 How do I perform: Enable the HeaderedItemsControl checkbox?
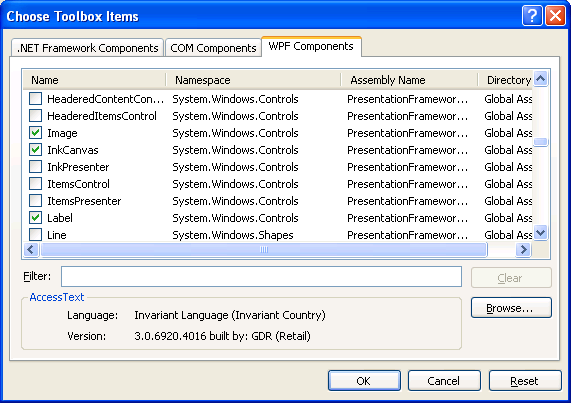[x=35, y=116]
